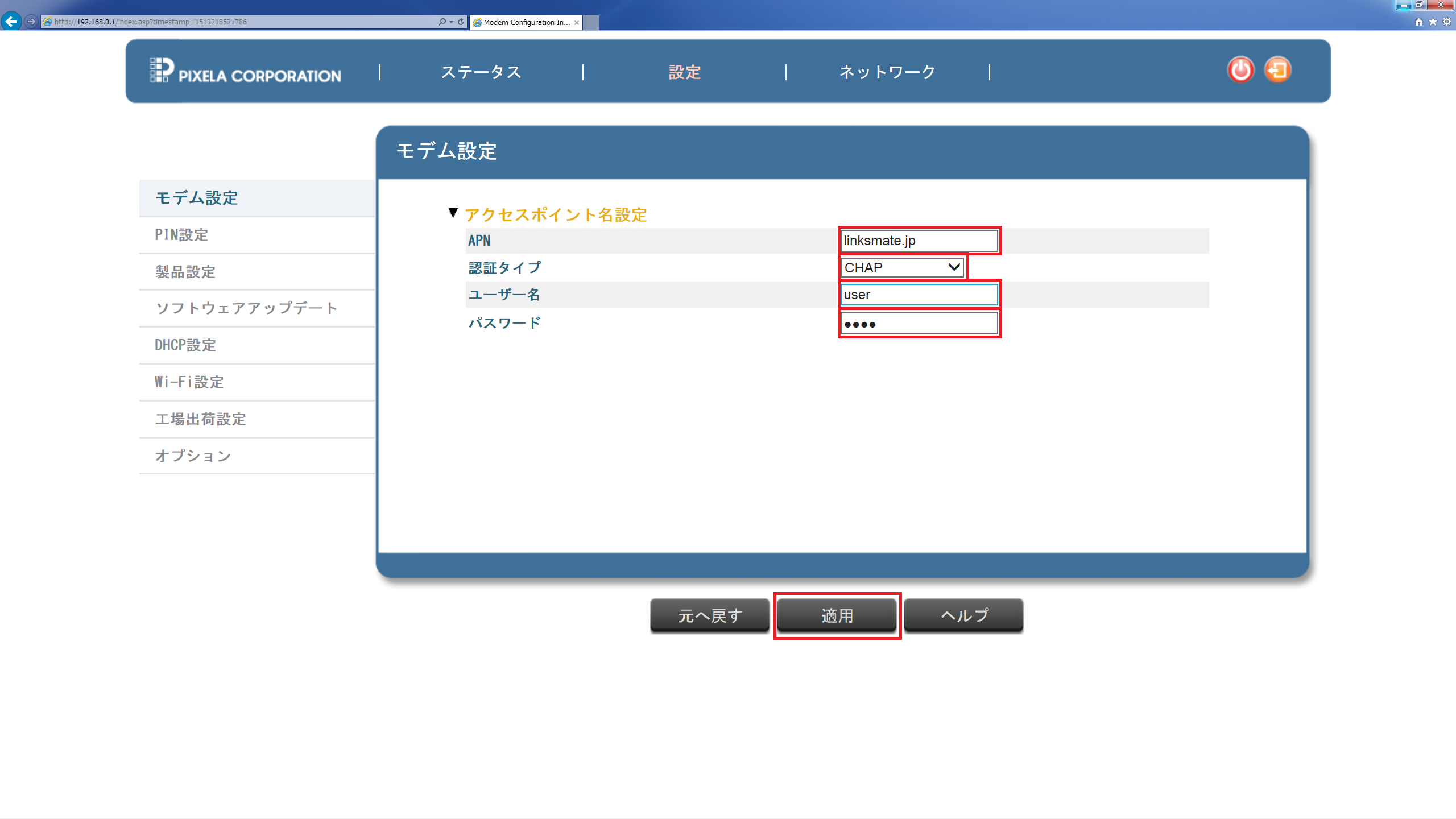Click 適用 to apply settings

point(837,615)
